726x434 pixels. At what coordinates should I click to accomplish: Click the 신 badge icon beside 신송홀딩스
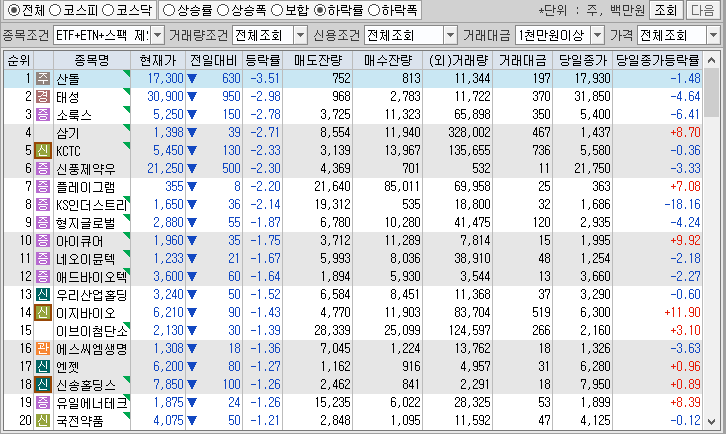pyautogui.click(x=43, y=384)
